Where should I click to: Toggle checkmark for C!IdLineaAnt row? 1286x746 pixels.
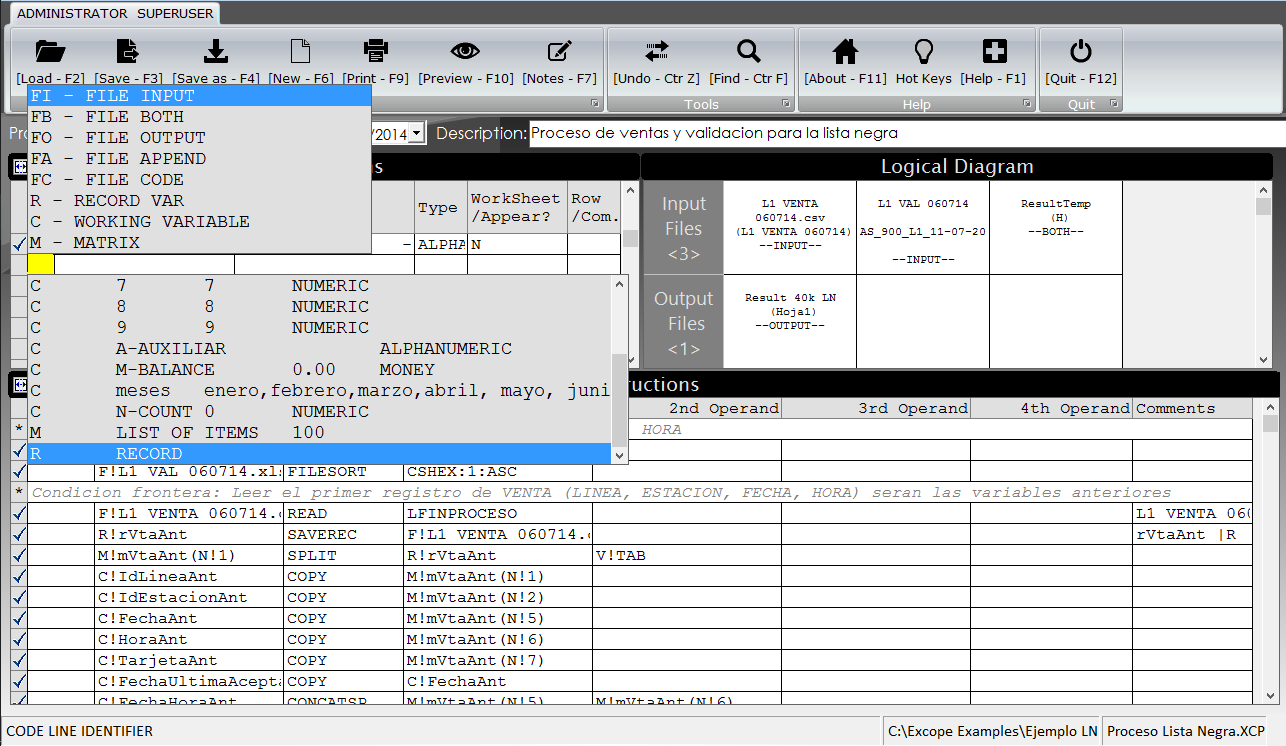pos(19,576)
